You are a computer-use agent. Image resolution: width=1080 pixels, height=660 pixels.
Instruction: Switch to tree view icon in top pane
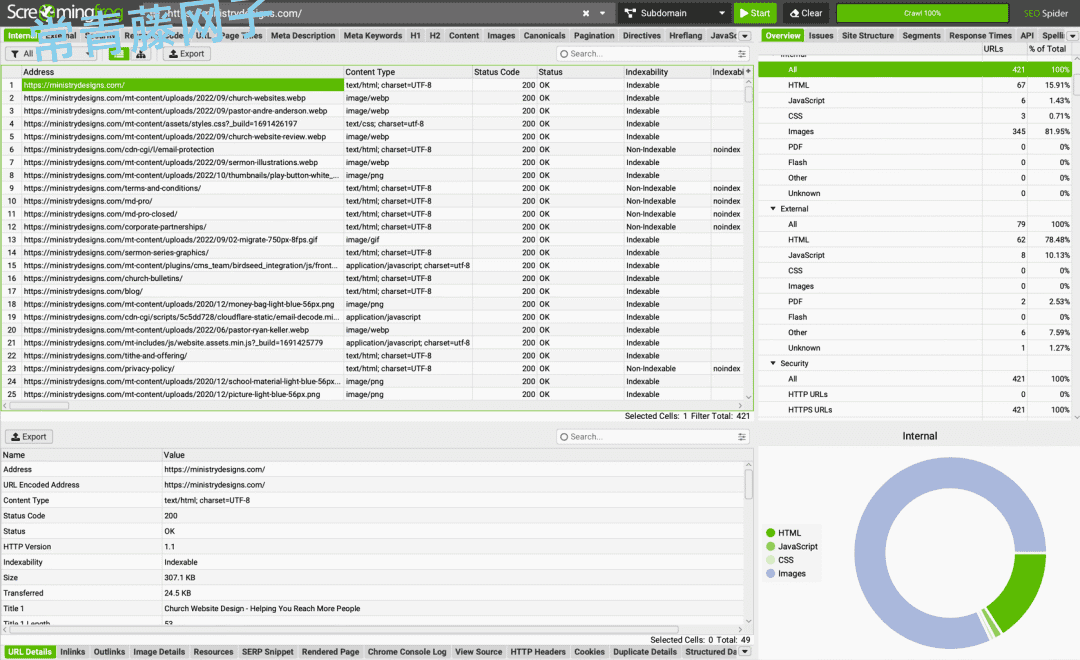pyautogui.click(x=141, y=54)
